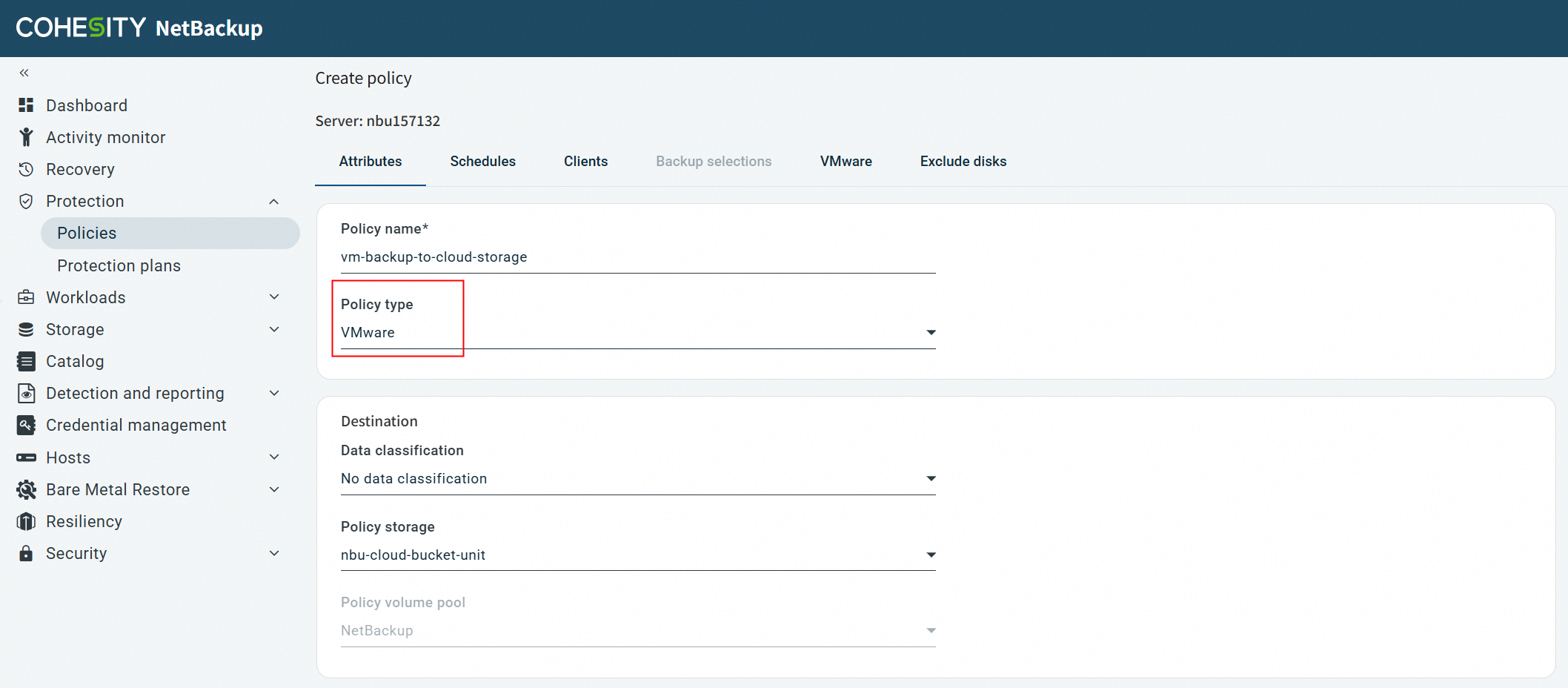
Task: Click the Cohesity NetBackup logo
Action: click(x=139, y=28)
